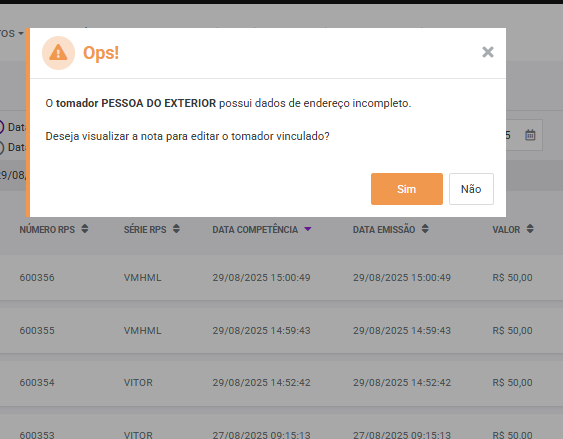Open row with RPS number 600356
Screen dimensions: 563x439
(x=282, y=277)
